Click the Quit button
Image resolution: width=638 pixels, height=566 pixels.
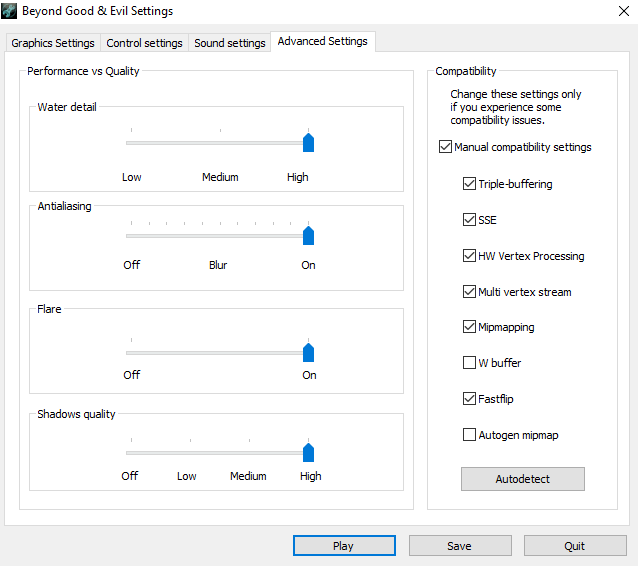(575, 546)
